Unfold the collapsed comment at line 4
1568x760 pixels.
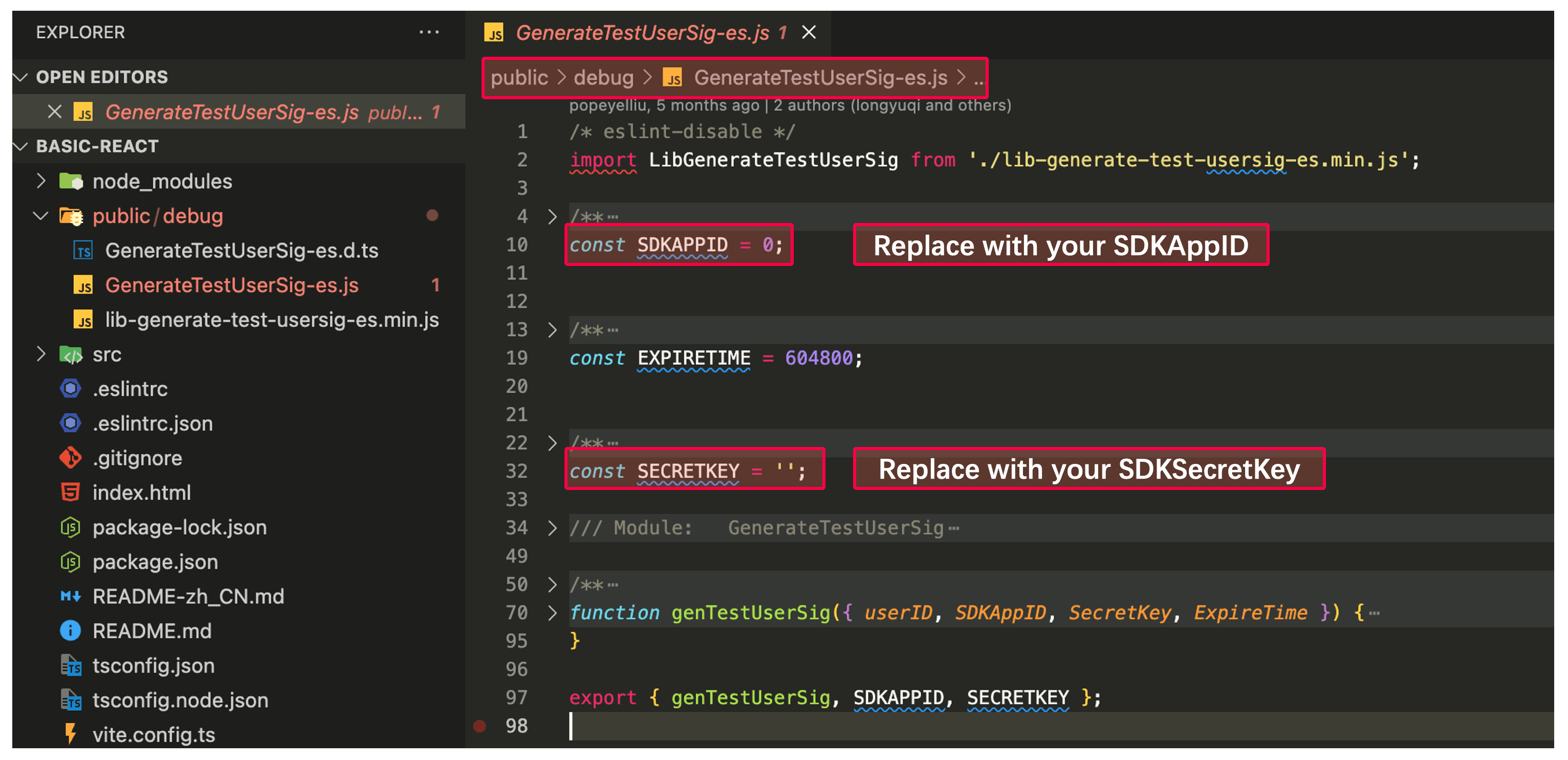tap(552, 217)
